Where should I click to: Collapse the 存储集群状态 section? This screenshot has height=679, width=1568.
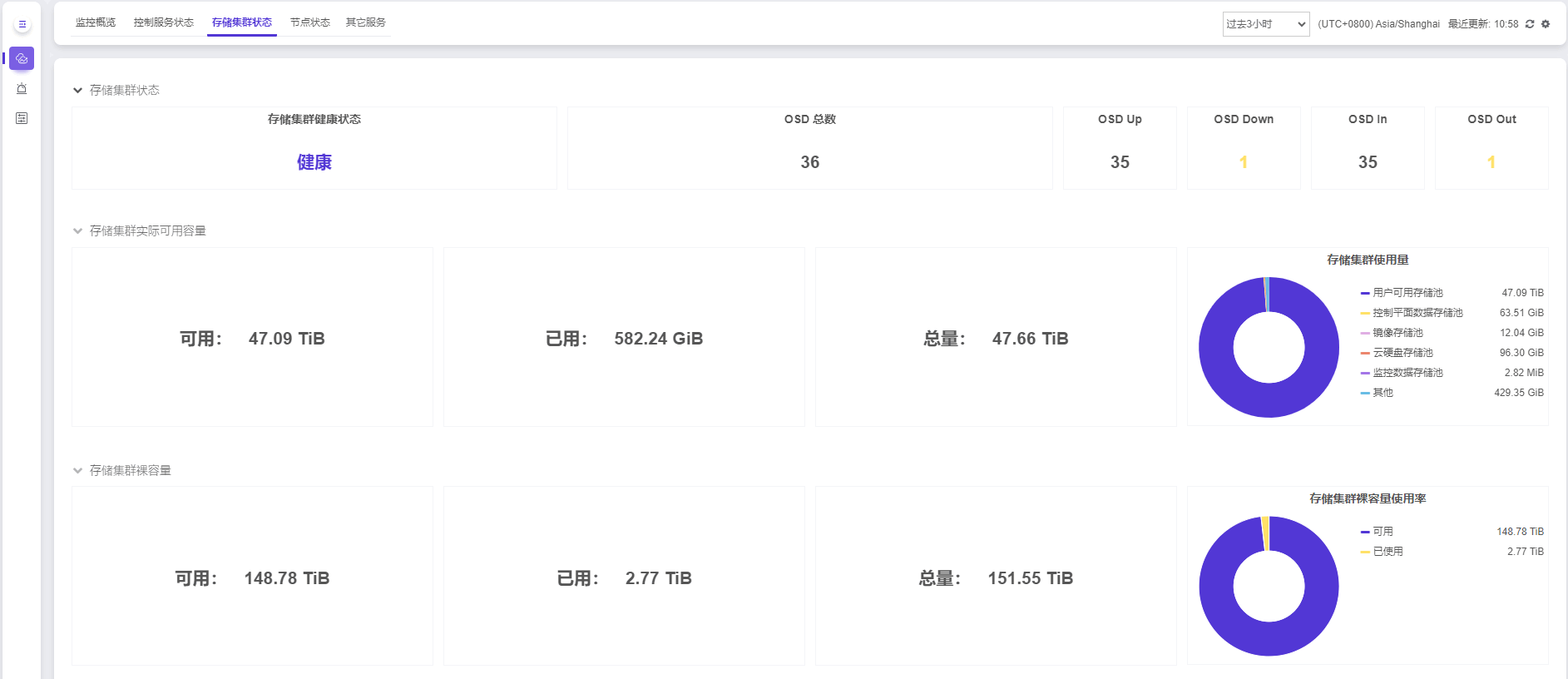click(x=78, y=91)
